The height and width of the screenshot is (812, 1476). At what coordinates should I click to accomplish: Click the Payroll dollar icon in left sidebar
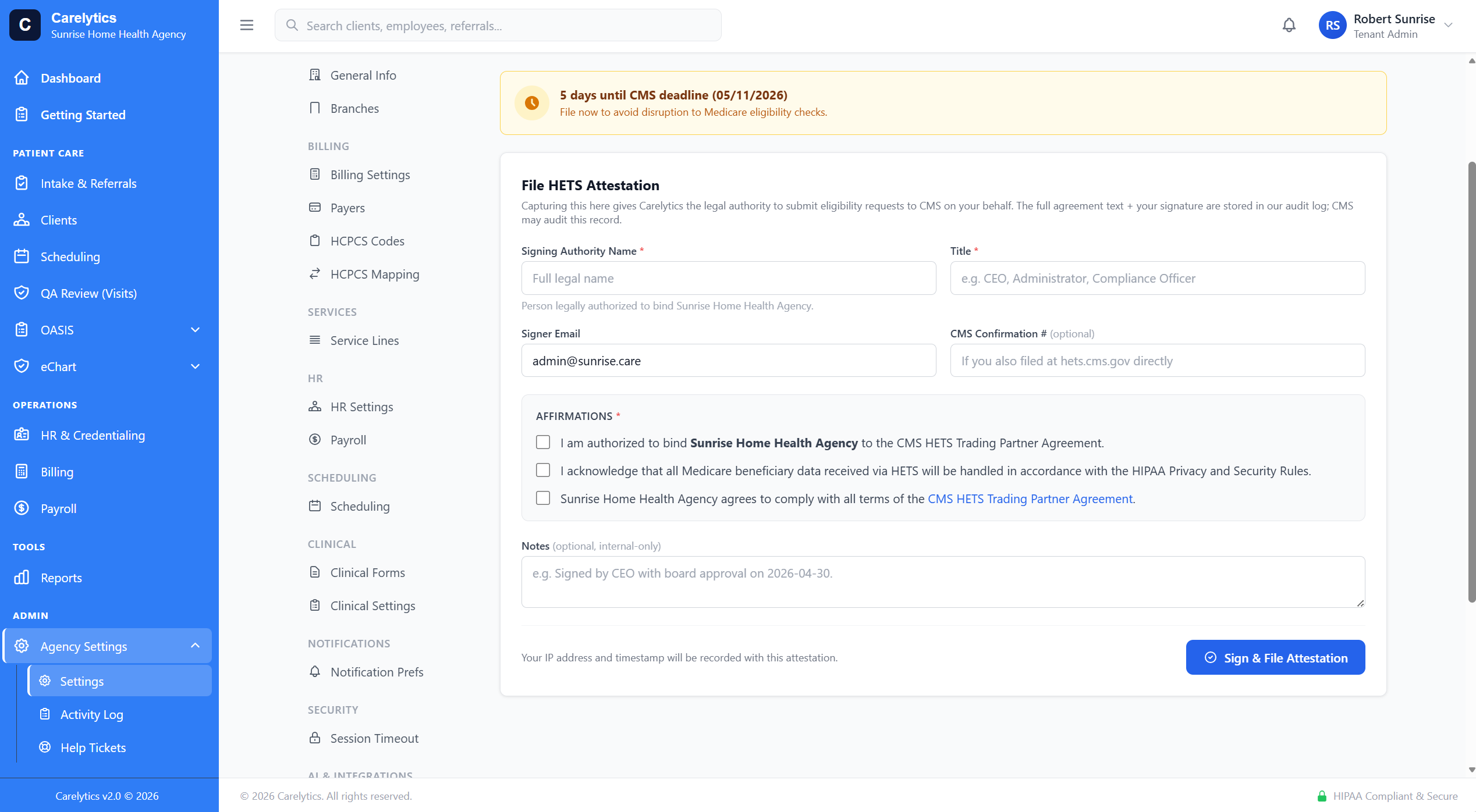(x=22, y=508)
